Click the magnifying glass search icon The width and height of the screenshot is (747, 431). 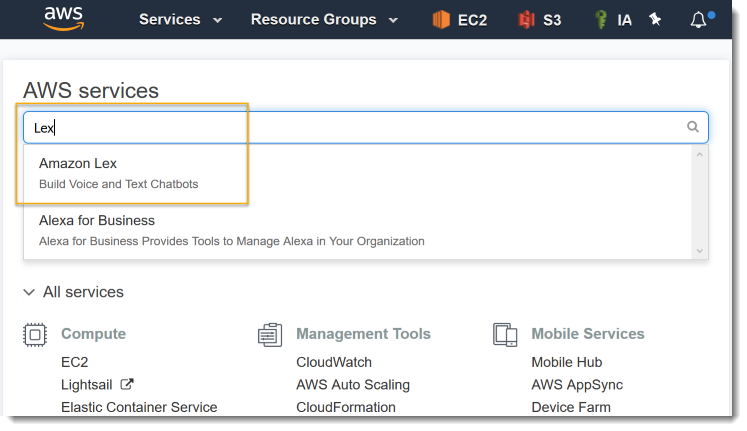[693, 127]
